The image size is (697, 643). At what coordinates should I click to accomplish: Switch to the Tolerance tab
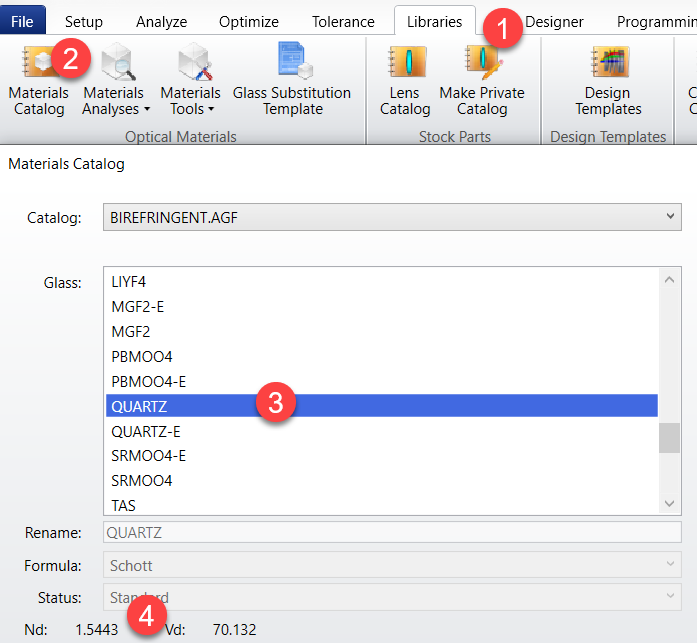coord(343,21)
